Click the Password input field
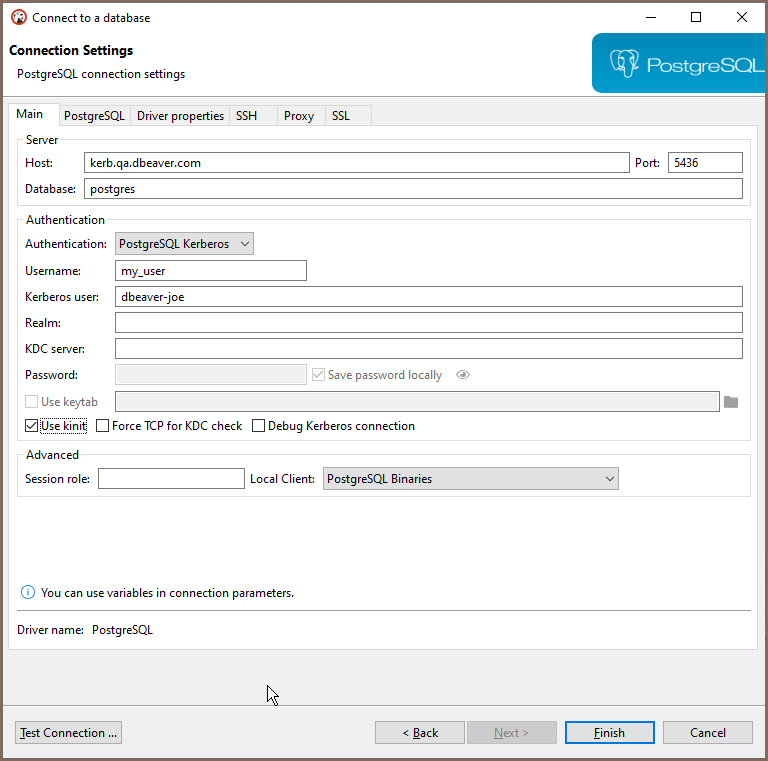Screen dimensions: 768x761 point(211,375)
